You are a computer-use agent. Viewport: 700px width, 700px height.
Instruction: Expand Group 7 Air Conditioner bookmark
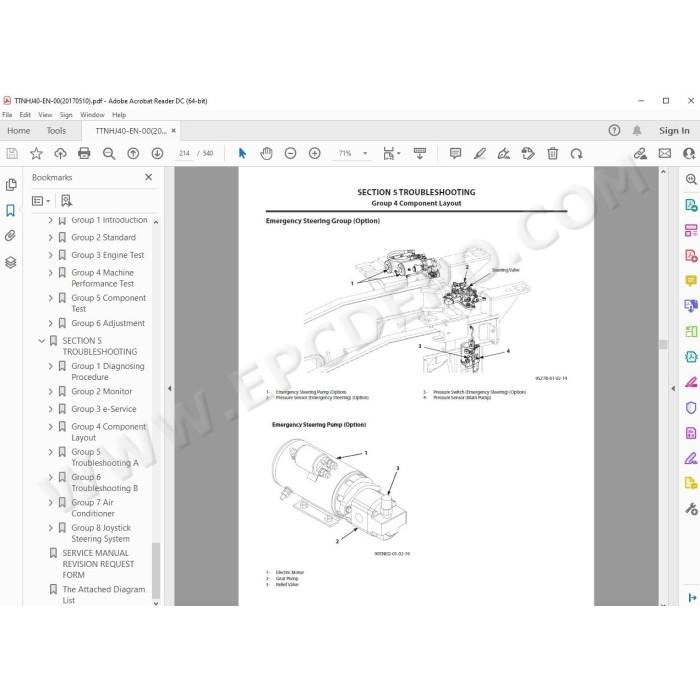(x=50, y=503)
